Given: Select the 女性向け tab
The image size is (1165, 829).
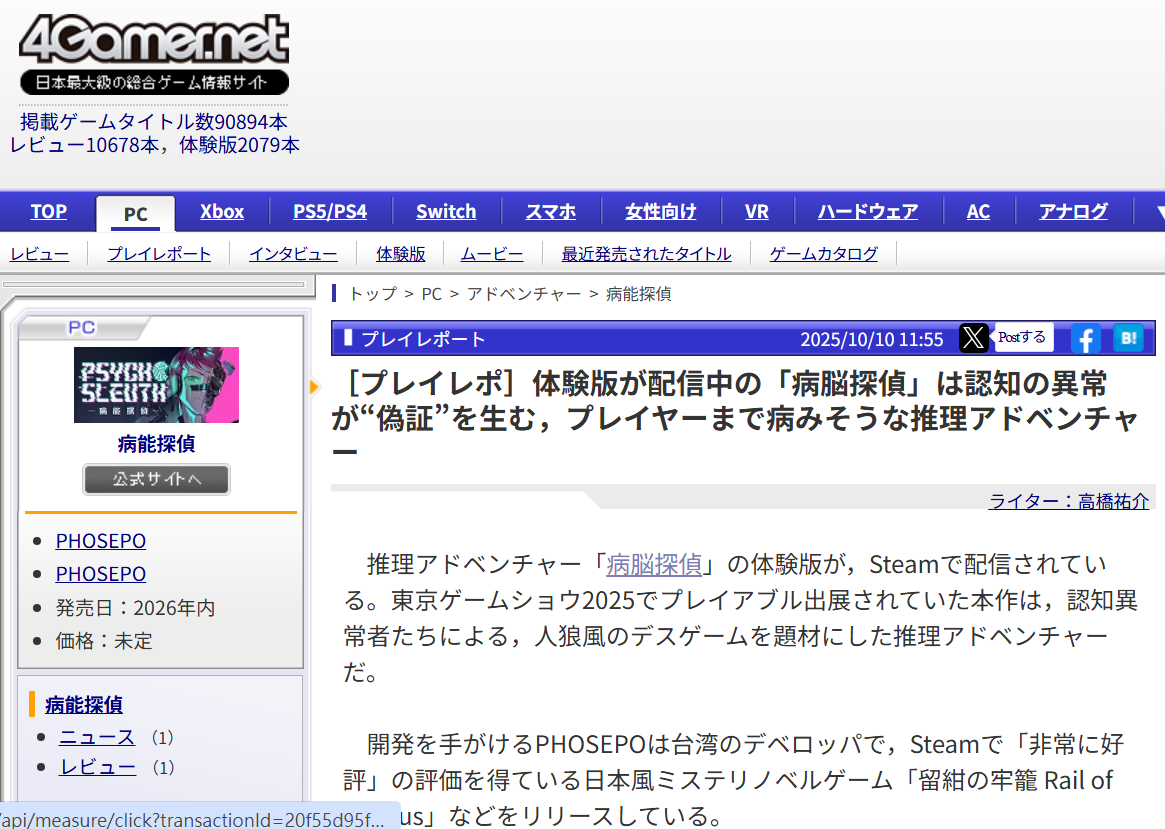Looking at the screenshot, I should [661, 212].
